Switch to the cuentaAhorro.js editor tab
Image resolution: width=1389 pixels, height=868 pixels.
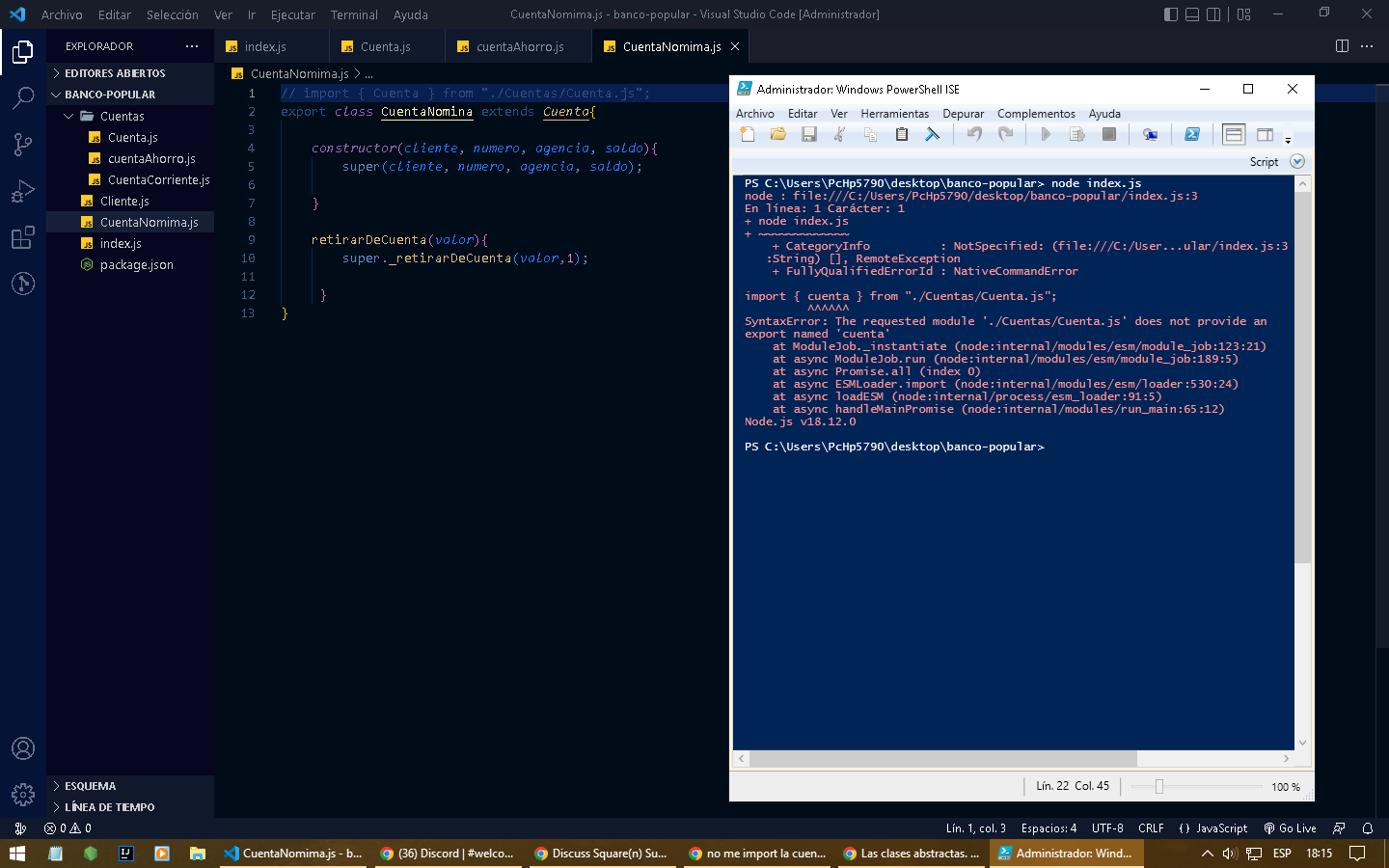click(519, 46)
